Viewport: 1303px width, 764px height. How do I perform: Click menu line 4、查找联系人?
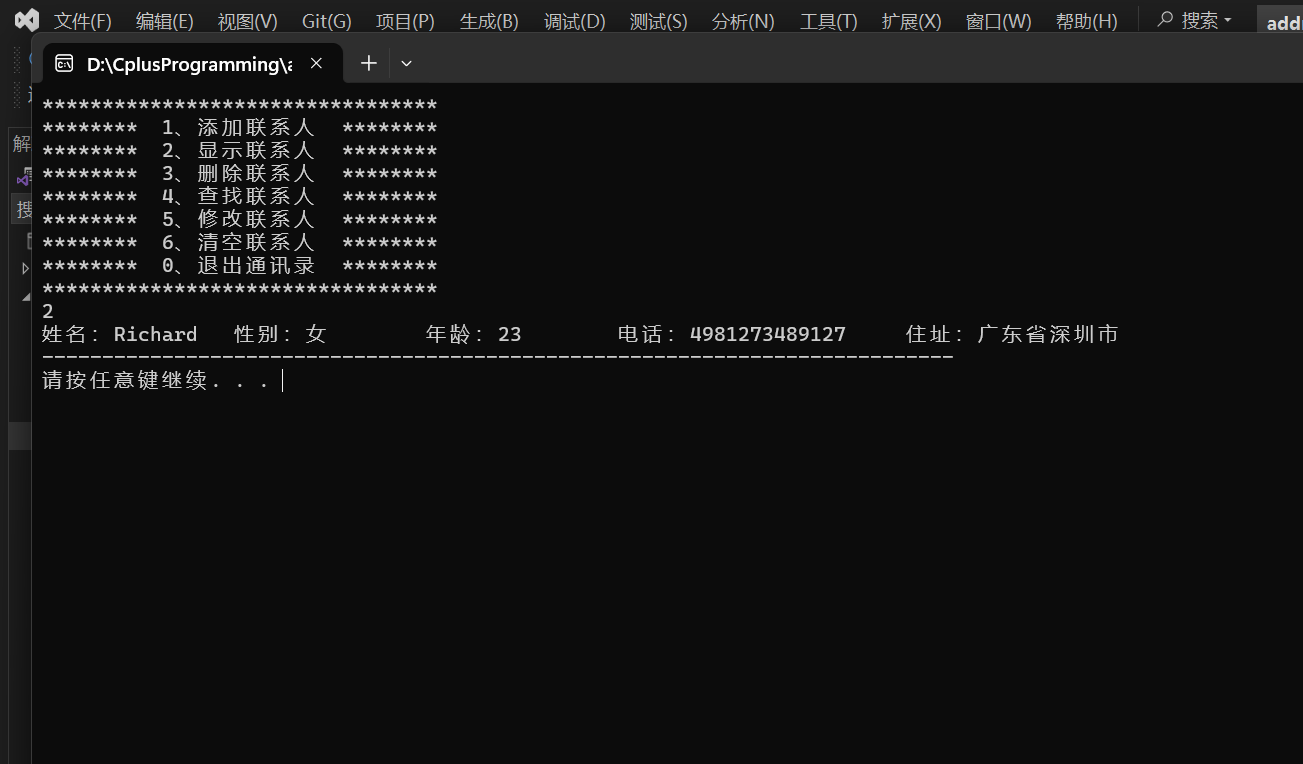238,197
